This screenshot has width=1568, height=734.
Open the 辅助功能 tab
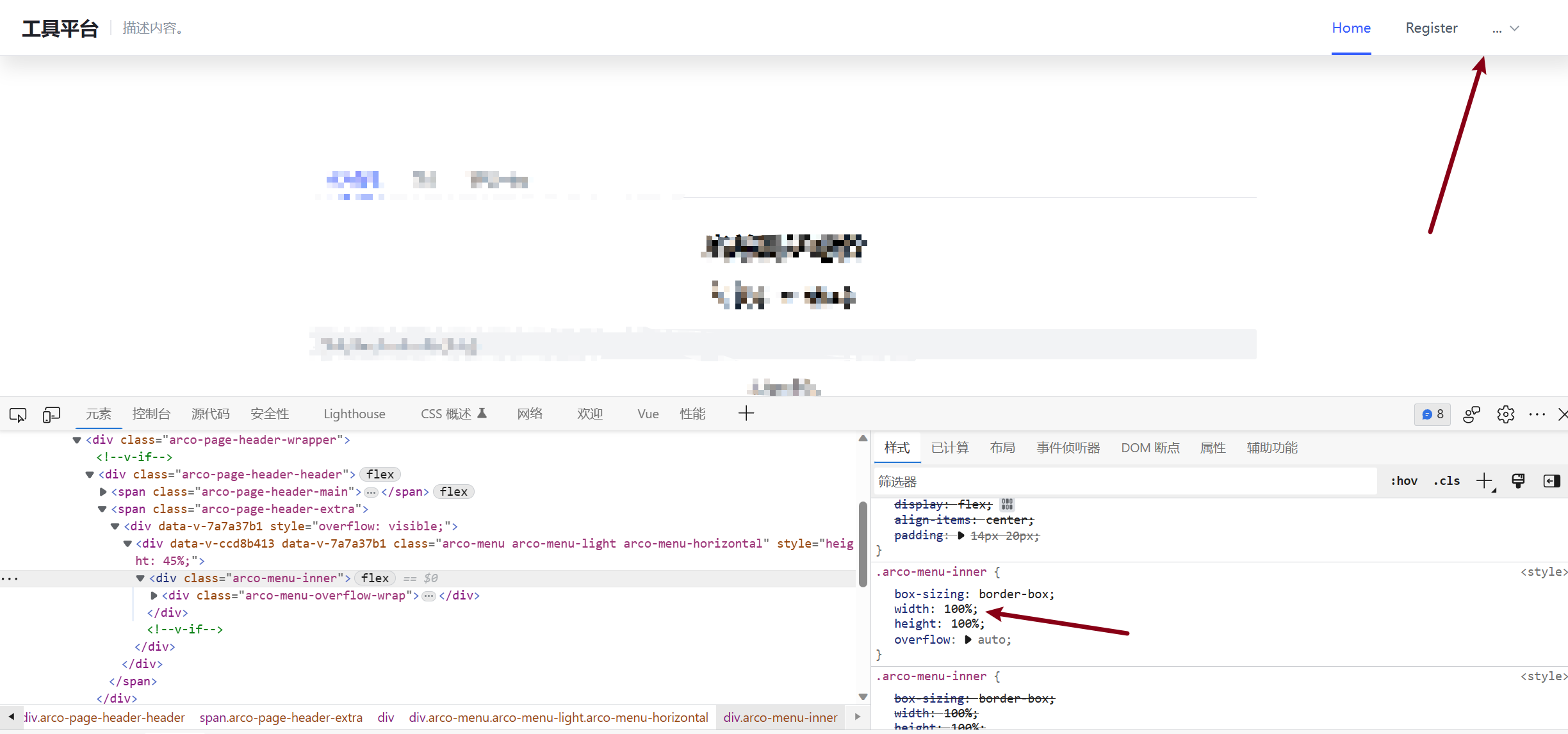(1272, 448)
